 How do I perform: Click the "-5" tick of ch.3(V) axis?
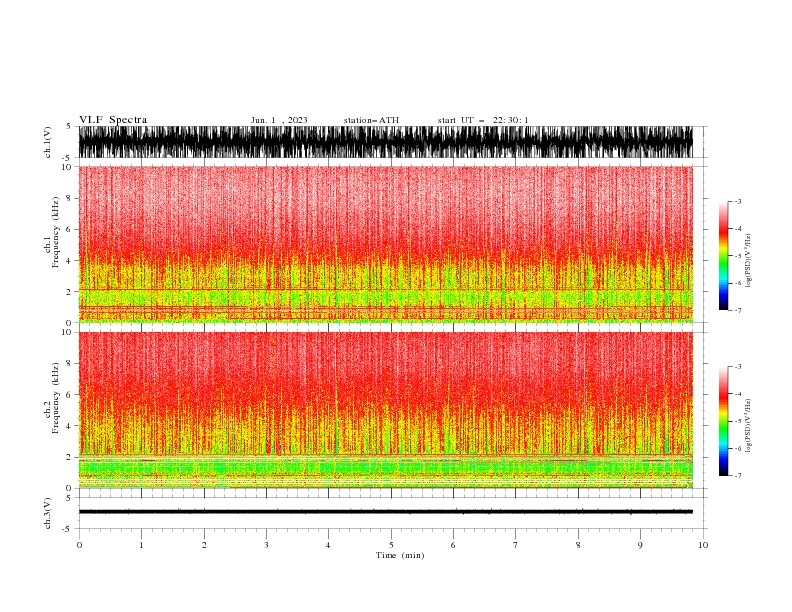(x=67, y=529)
